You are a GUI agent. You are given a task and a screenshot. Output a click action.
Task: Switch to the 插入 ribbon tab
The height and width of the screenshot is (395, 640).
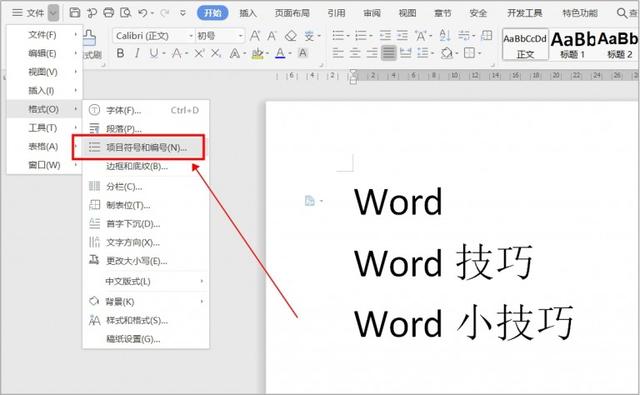248,13
